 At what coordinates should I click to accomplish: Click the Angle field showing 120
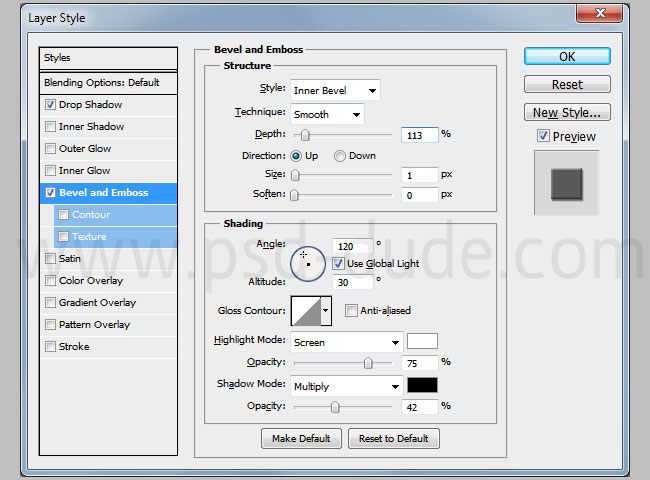[x=353, y=246]
